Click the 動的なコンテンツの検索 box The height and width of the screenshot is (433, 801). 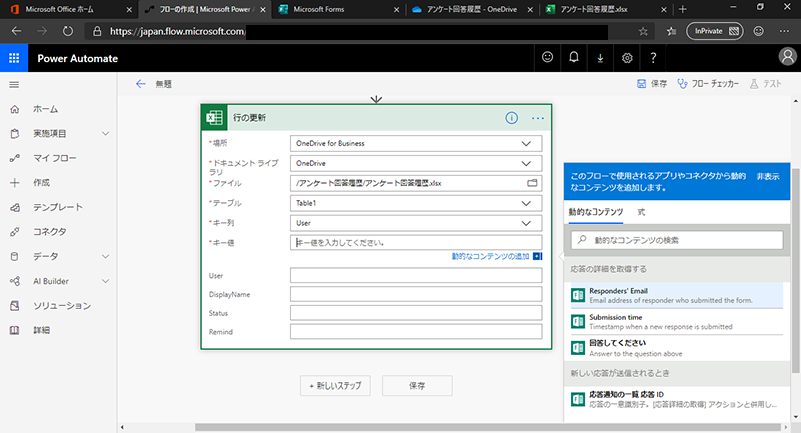pyautogui.click(x=677, y=240)
